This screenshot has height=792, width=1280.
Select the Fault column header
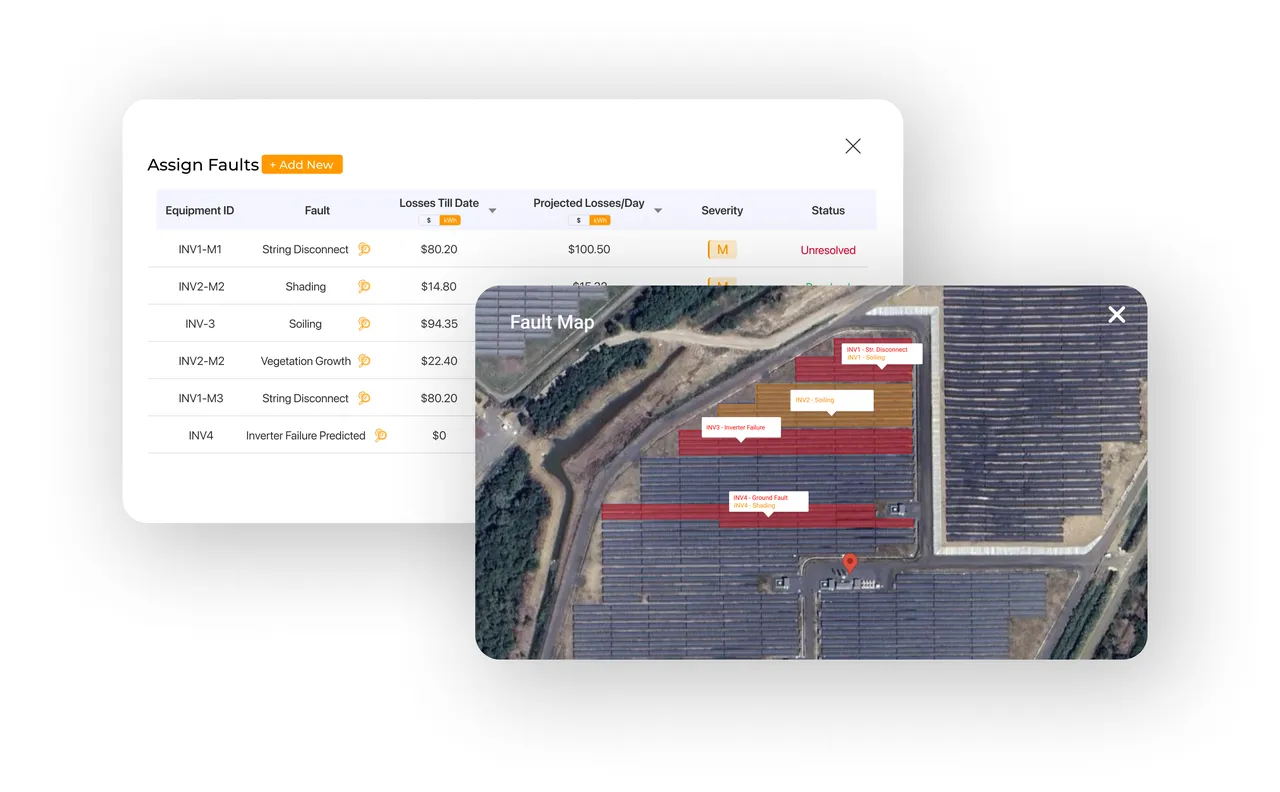point(317,210)
